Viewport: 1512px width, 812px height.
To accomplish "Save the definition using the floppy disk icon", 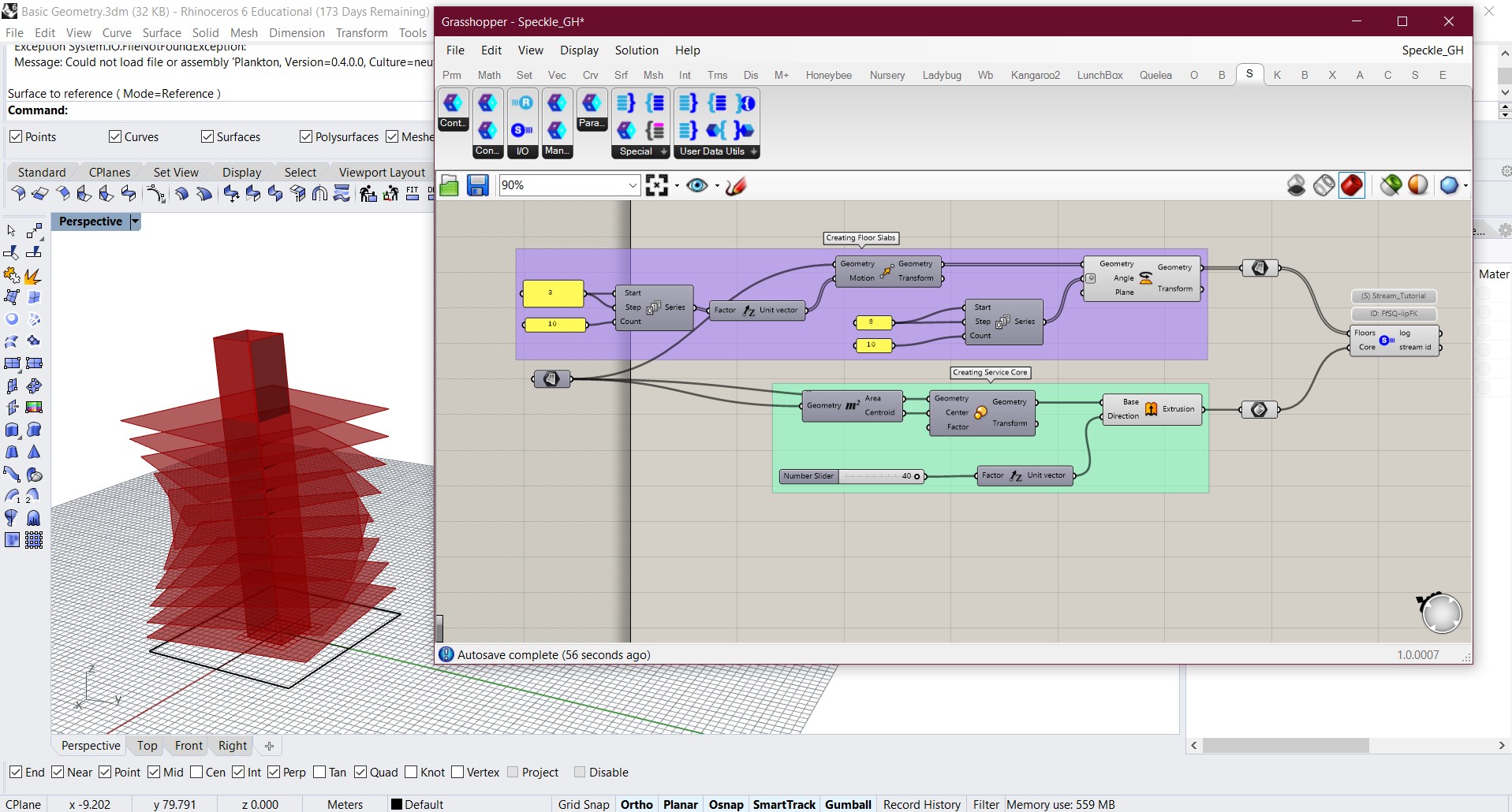I will [x=477, y=185].
